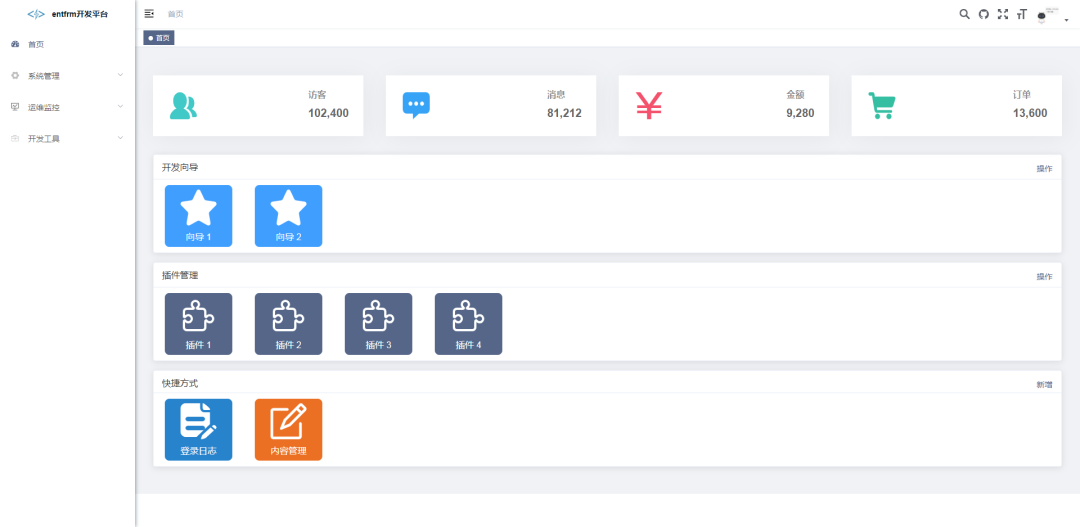The height and width of the screenshot is (527, 1080).
Task: Click the message count 81,212
Action: 565,114
